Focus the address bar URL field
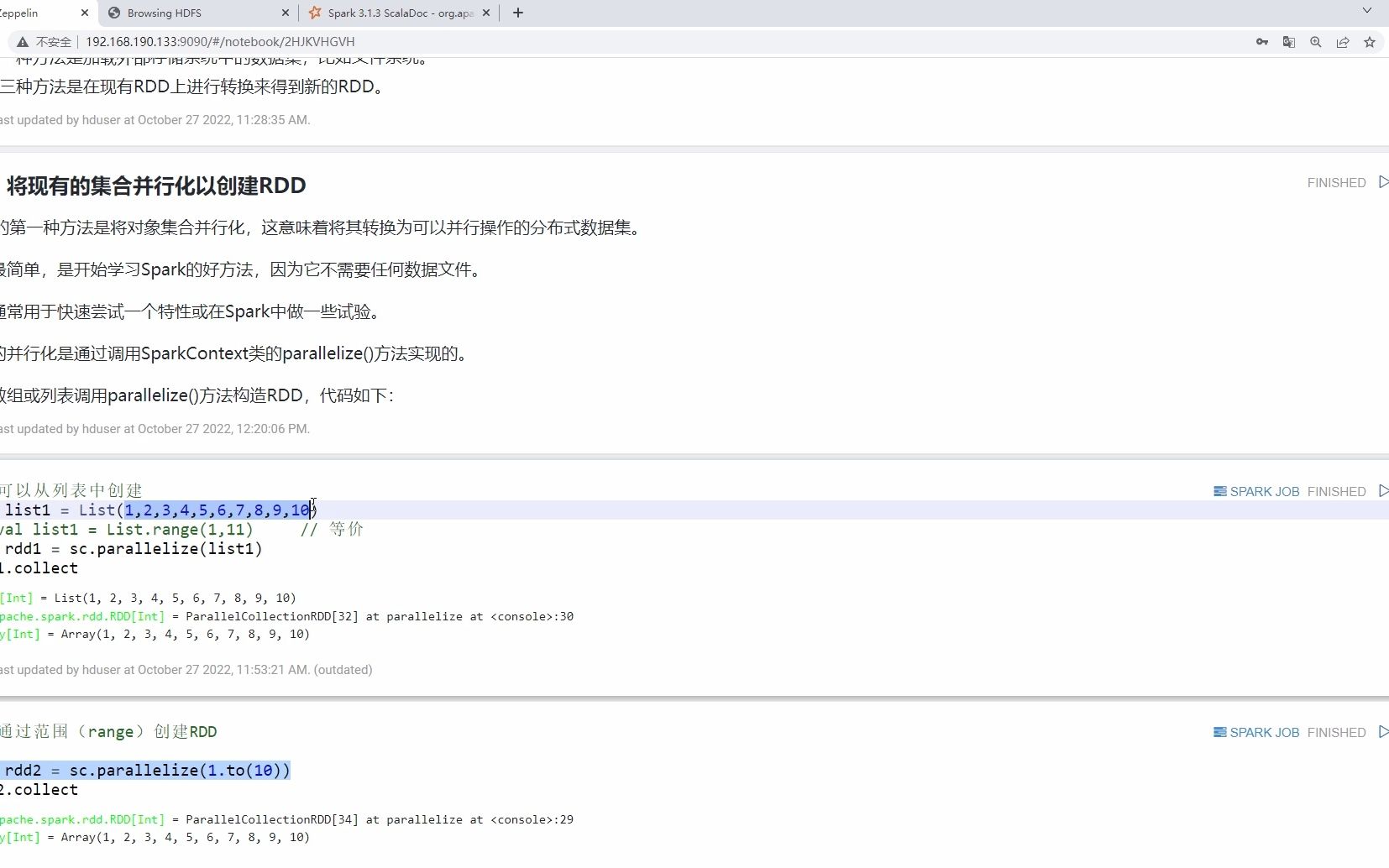 click(220, 42)
